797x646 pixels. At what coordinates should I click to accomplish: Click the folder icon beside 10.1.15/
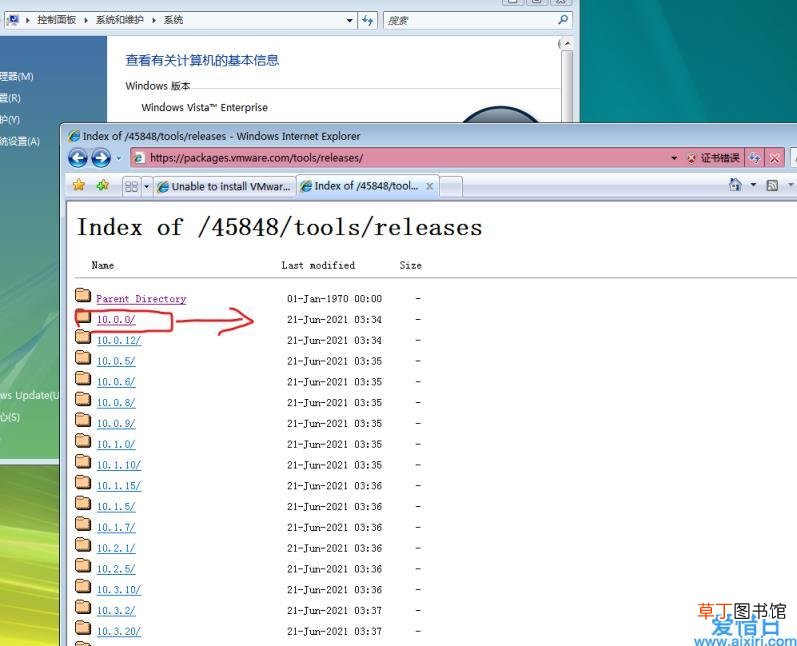point(83,482)
